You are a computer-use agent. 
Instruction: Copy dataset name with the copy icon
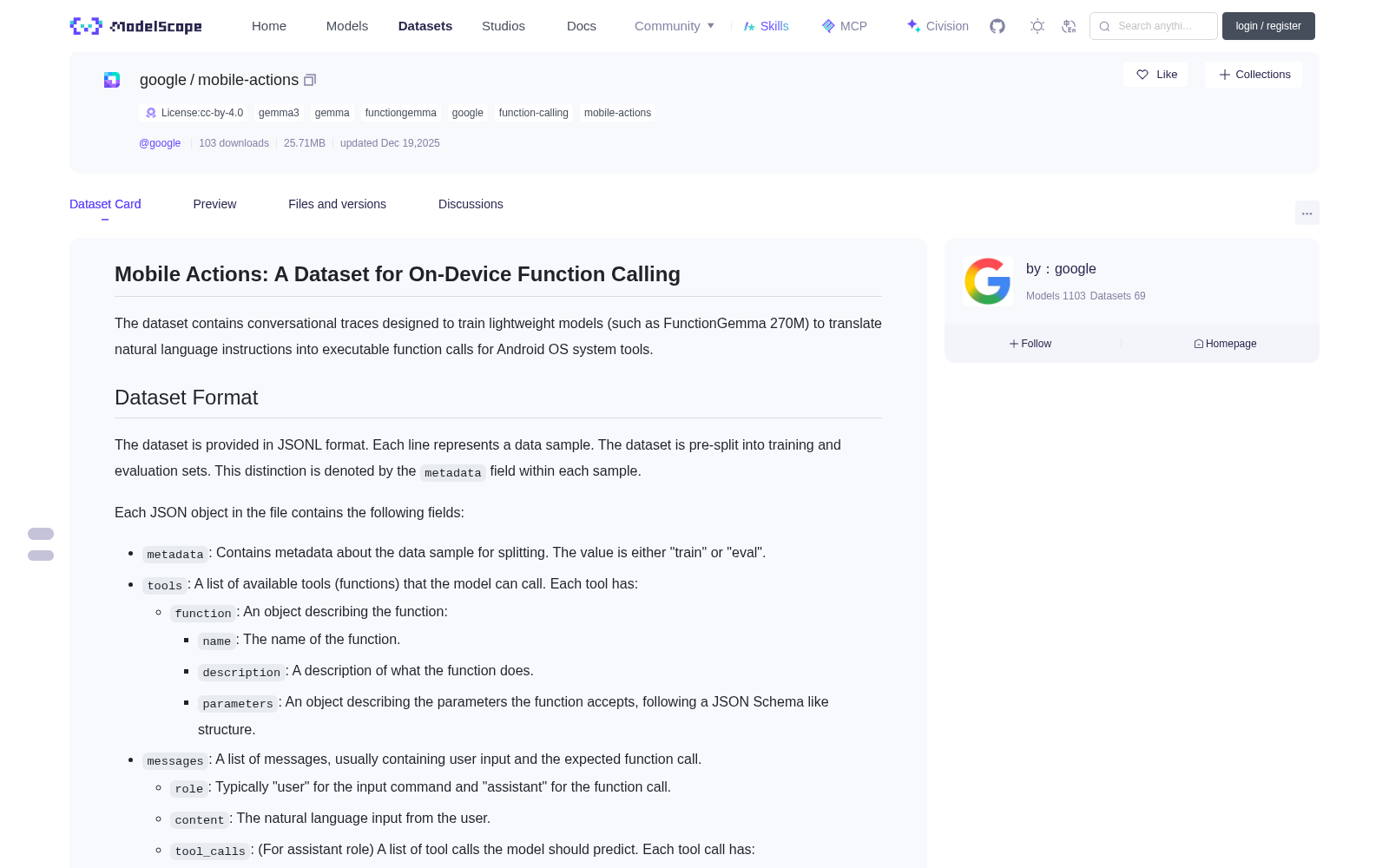point(310,80)
